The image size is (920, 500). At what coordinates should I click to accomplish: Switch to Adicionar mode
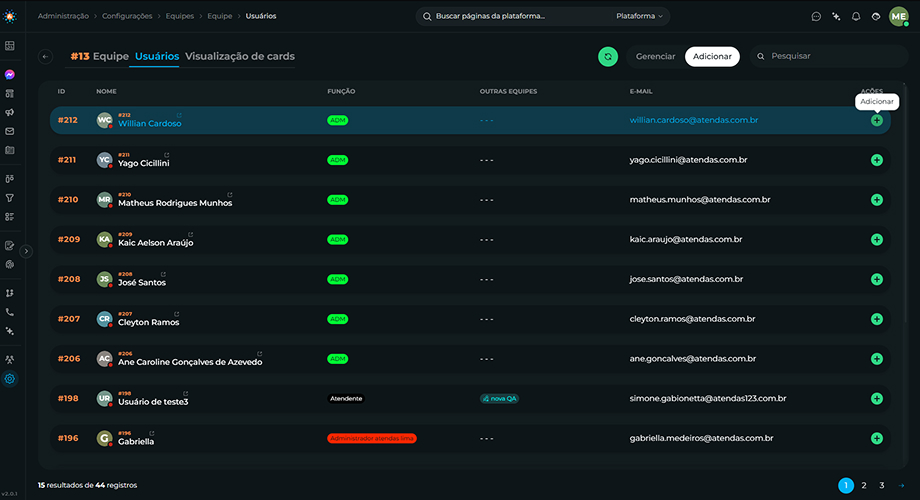[712, 56]
